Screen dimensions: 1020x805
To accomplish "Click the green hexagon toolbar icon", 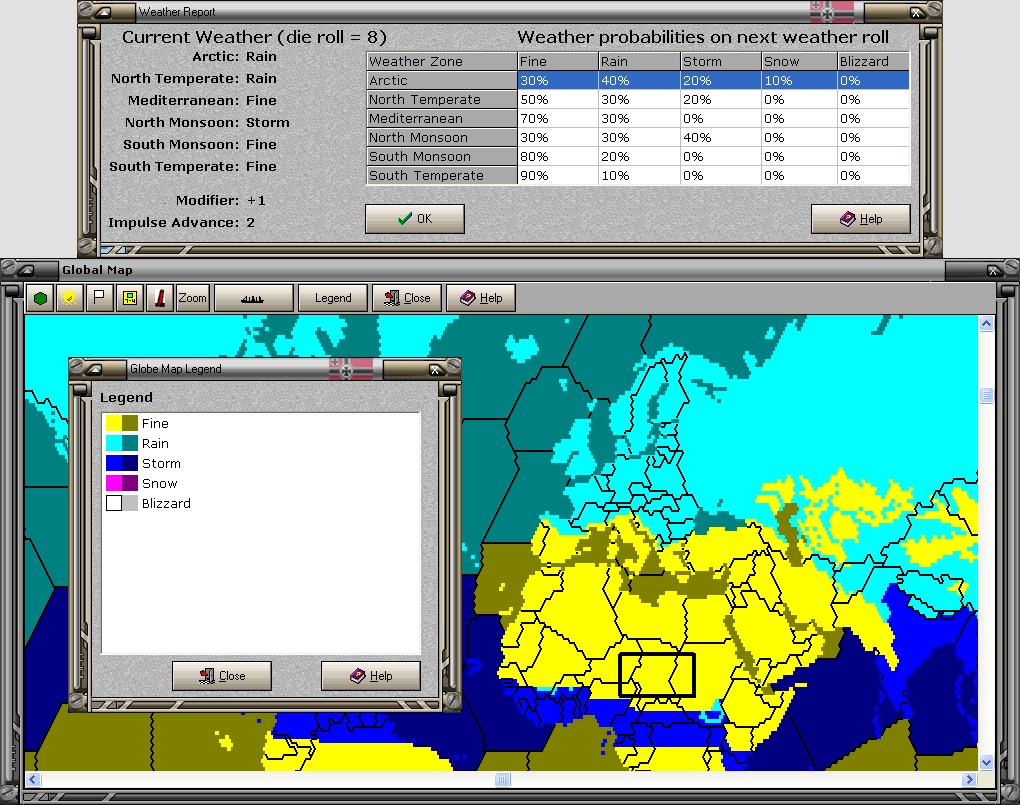I will coord(41,298).
